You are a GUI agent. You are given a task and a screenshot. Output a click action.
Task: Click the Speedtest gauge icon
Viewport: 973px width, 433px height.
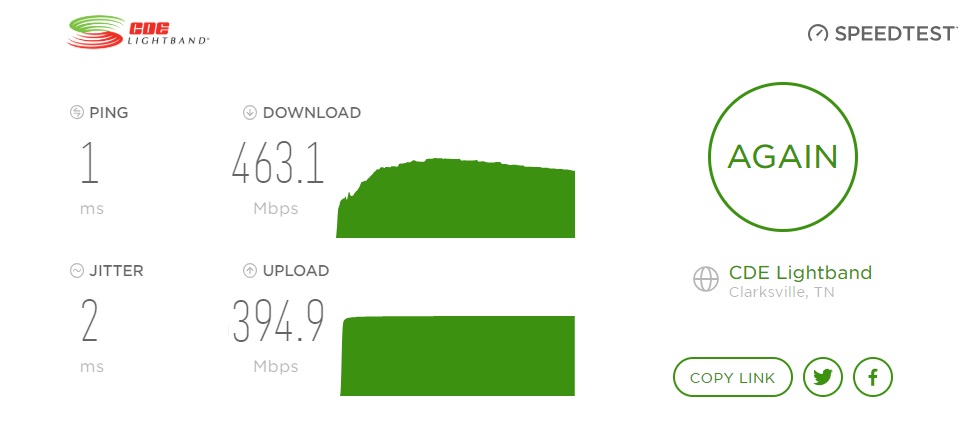(818, 33)
